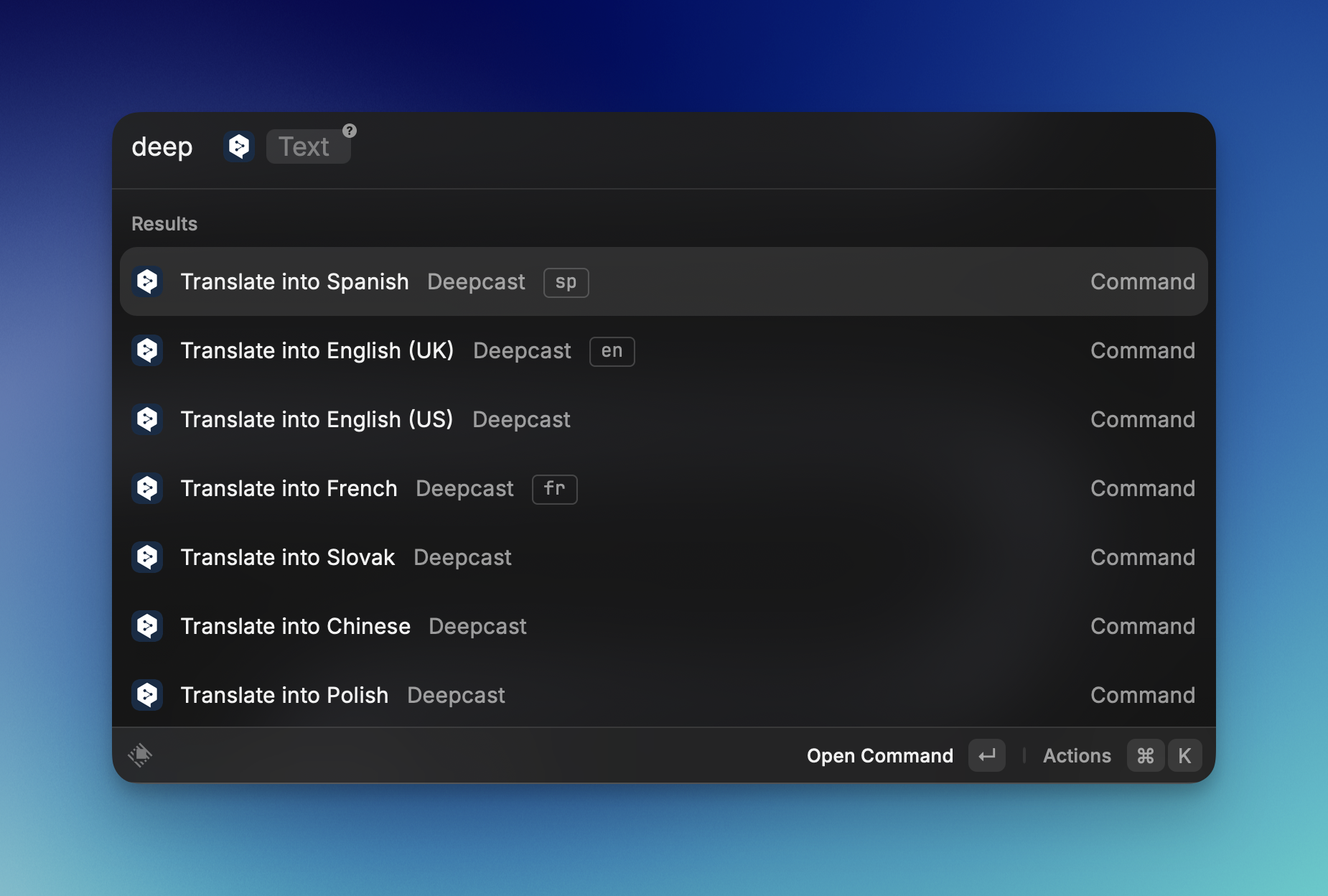
Task: Click the Return key icon in footer
Action: click(x=986, y=755)
